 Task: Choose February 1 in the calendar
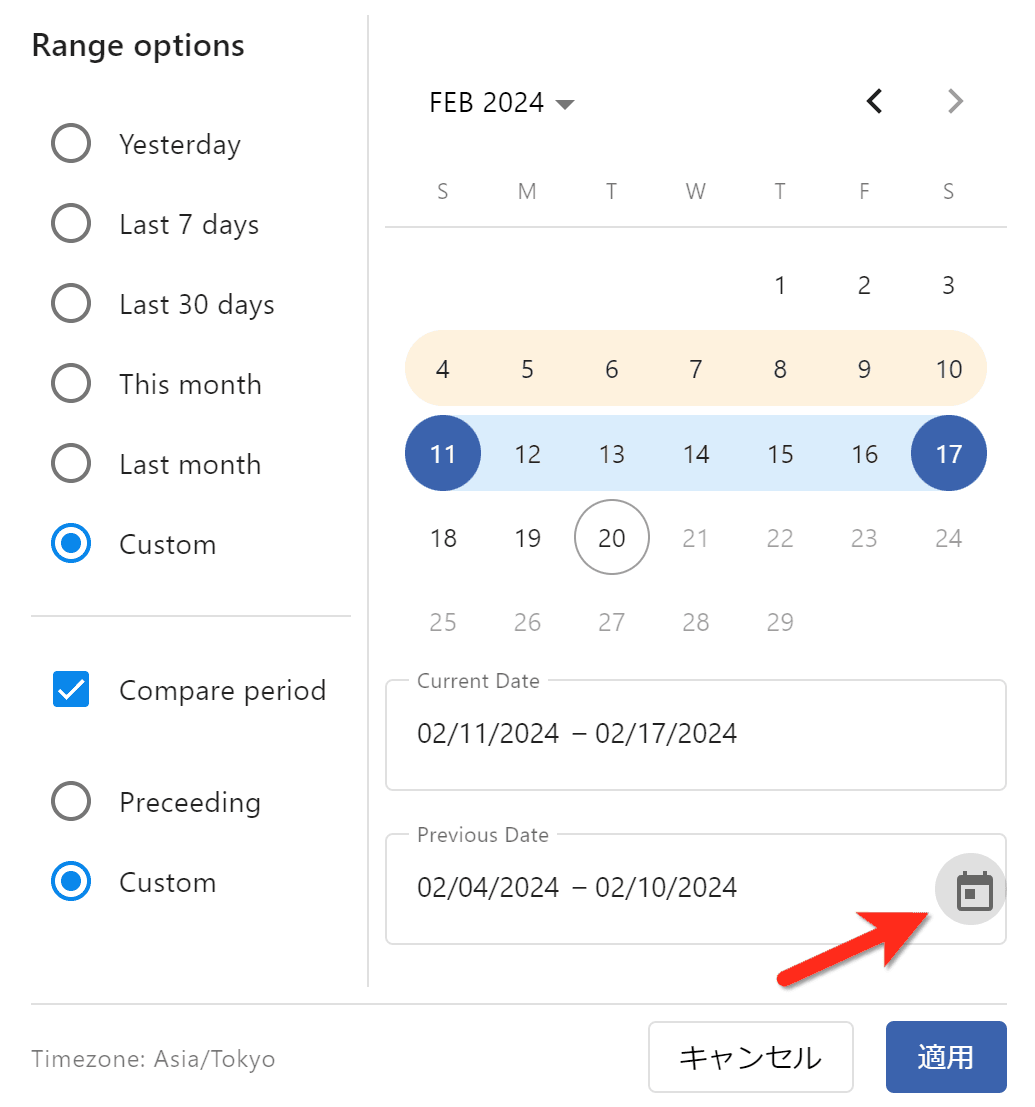pos(780,286)
